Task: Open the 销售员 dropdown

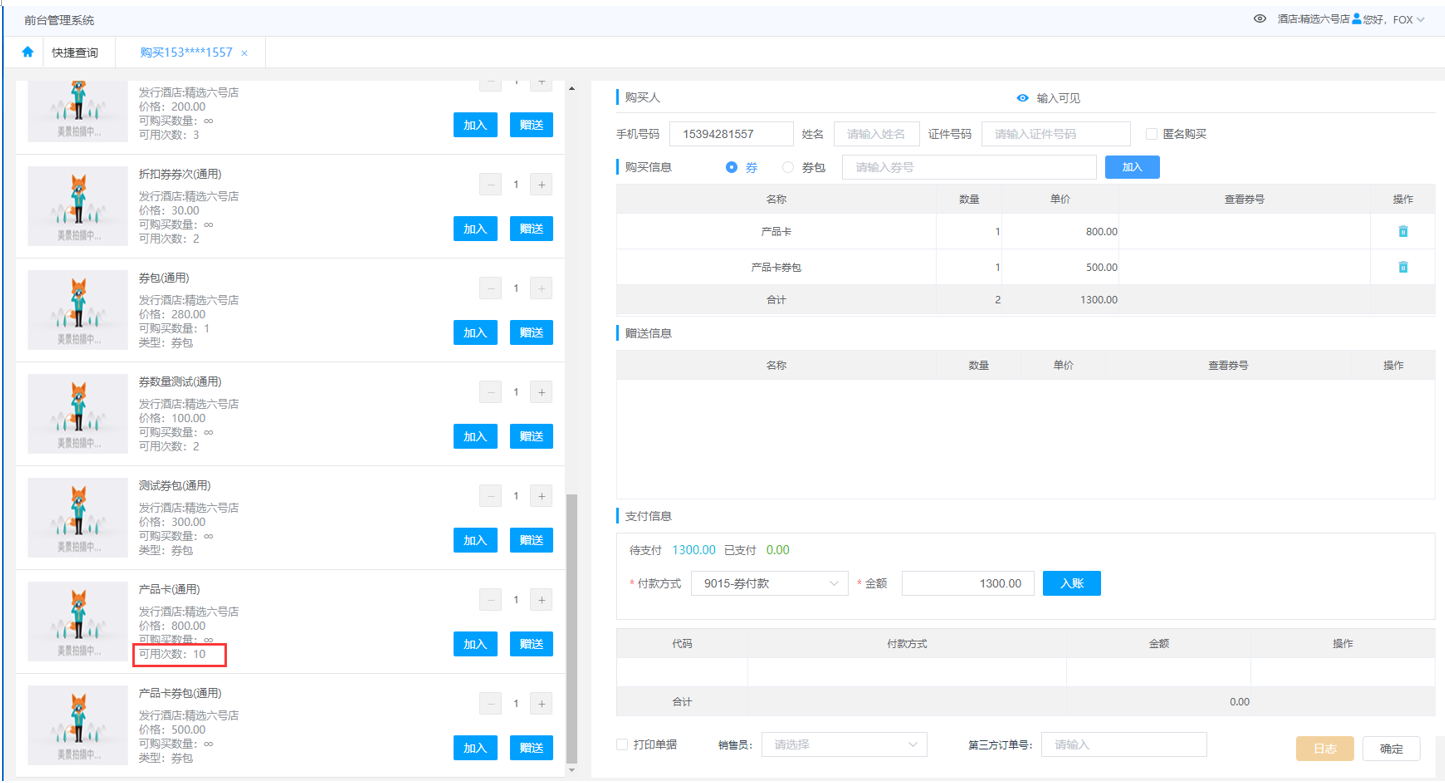Action: coord(843,745)
